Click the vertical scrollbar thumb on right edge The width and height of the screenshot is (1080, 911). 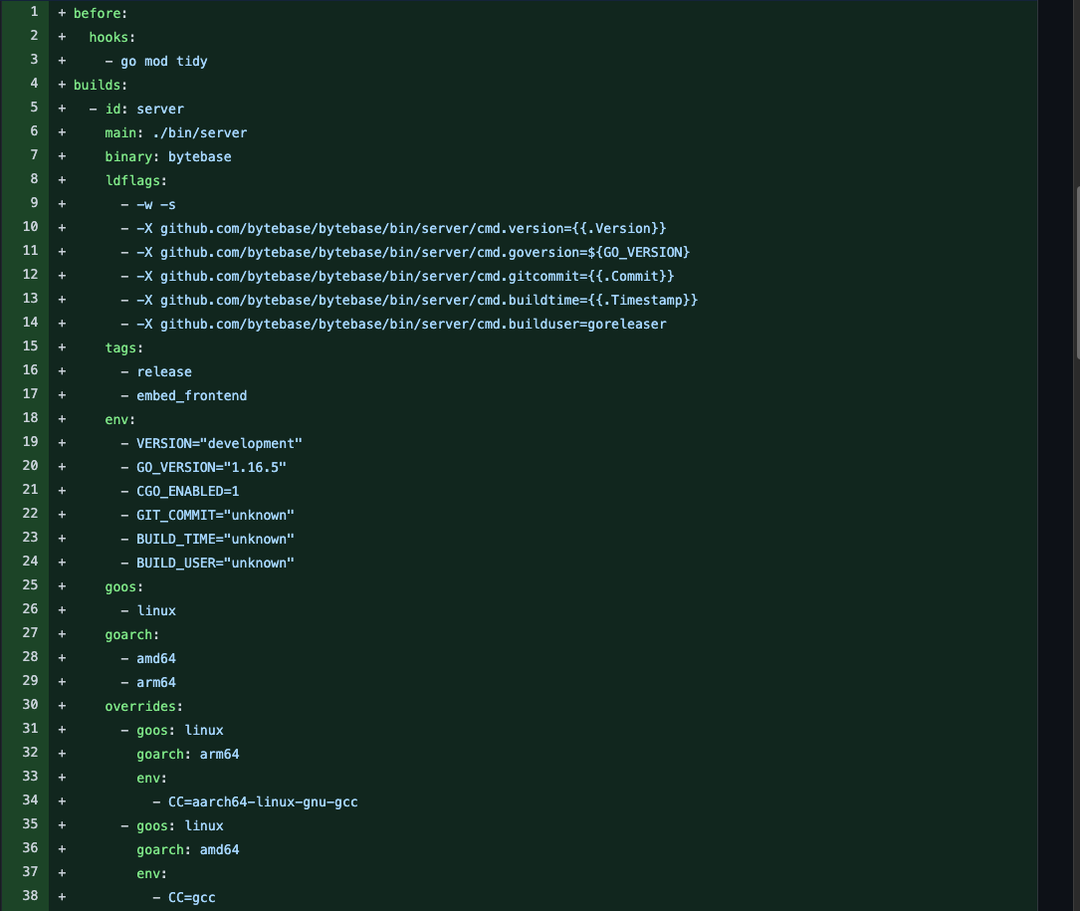tap(1076, 270)
